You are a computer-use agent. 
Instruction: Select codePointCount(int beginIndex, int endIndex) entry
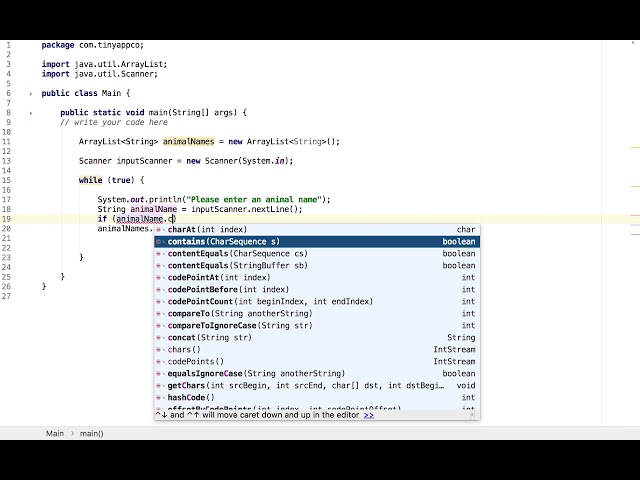(x=317, y=302)
